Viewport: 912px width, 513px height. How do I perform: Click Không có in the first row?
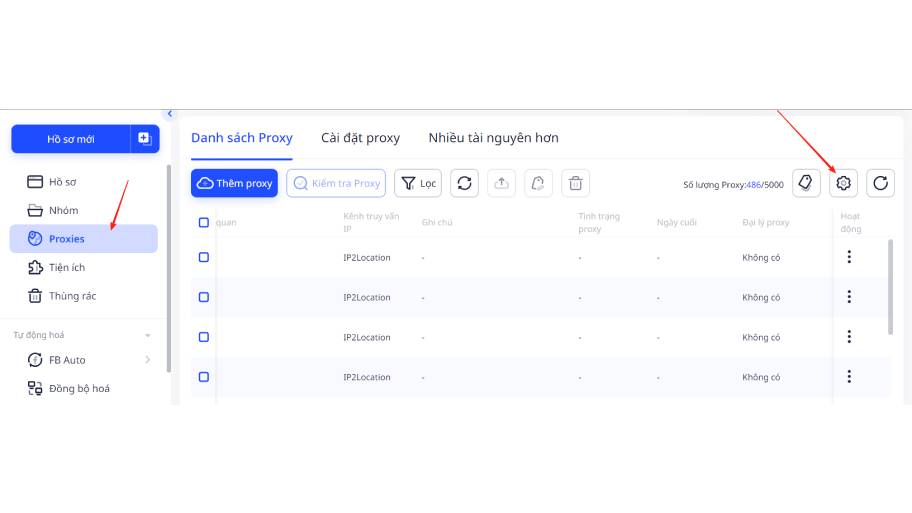point(761,258)
